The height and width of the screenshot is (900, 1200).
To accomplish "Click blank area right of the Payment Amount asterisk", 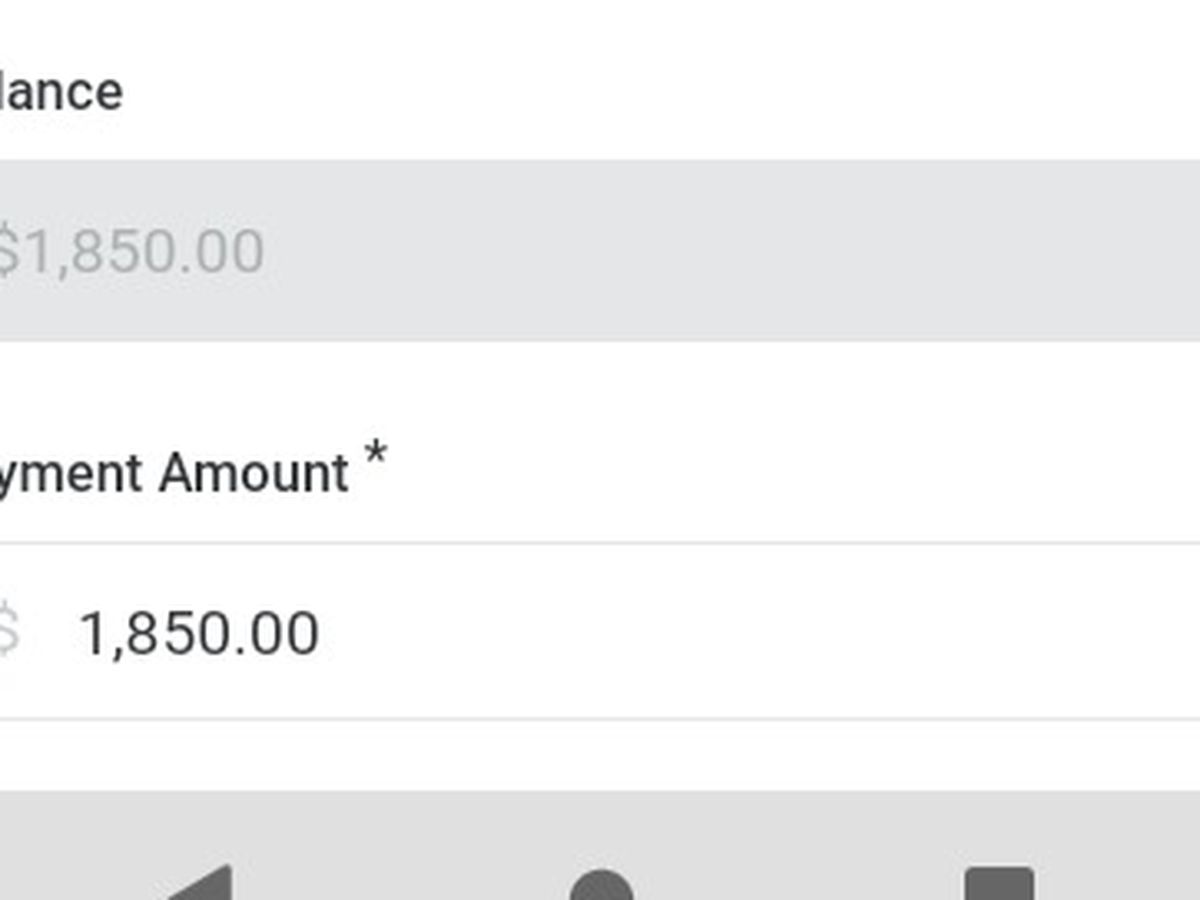I will 750,472.
